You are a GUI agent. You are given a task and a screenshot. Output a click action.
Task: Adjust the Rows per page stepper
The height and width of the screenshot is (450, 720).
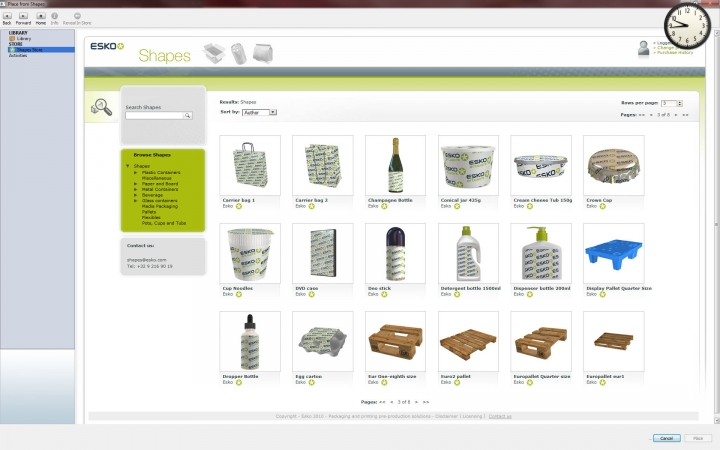[x=679, y=103]
